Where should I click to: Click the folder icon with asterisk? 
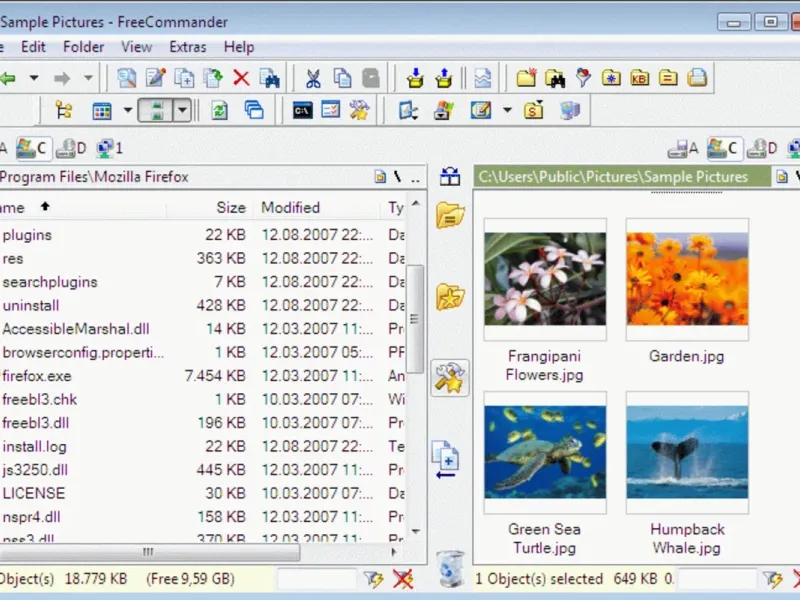click(611, 78)
